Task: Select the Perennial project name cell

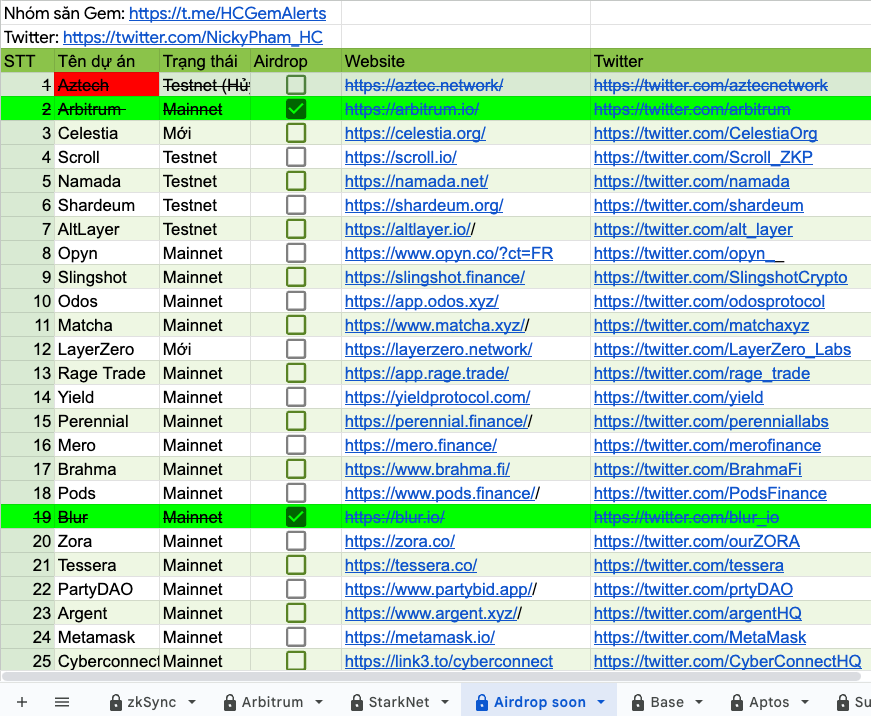Action: [107, 421]
